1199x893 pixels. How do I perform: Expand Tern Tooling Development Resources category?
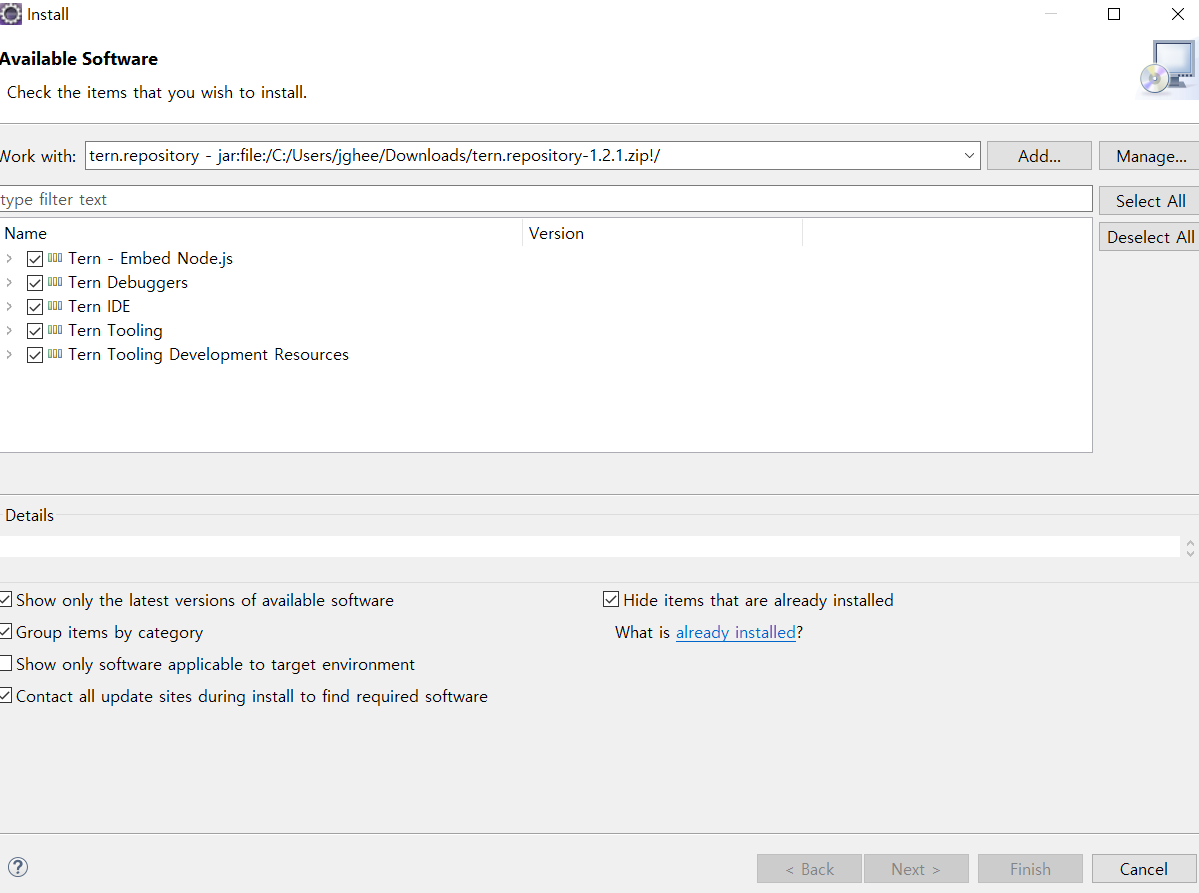(x=9, y=355)
